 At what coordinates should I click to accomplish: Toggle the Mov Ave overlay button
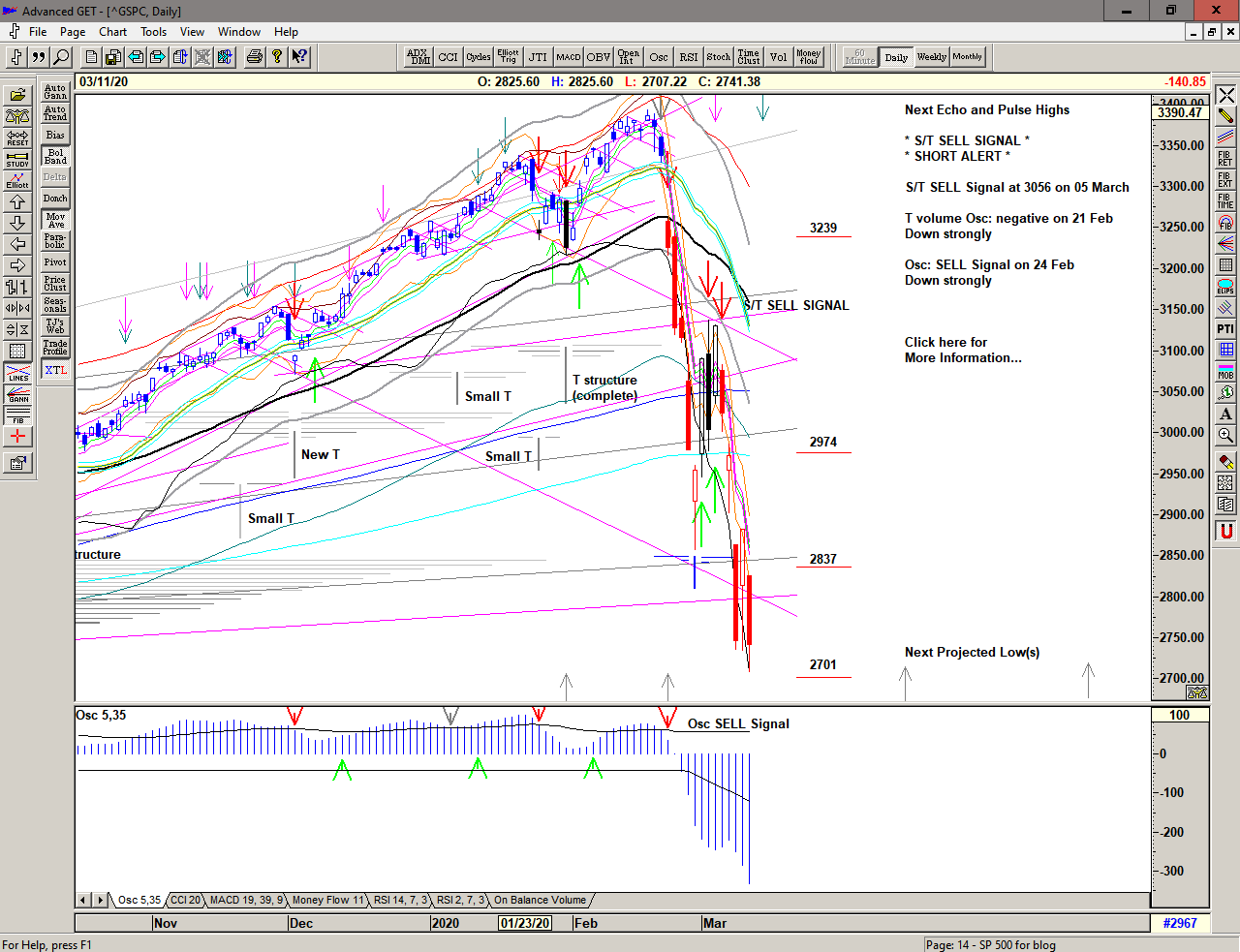pos(55,220)
